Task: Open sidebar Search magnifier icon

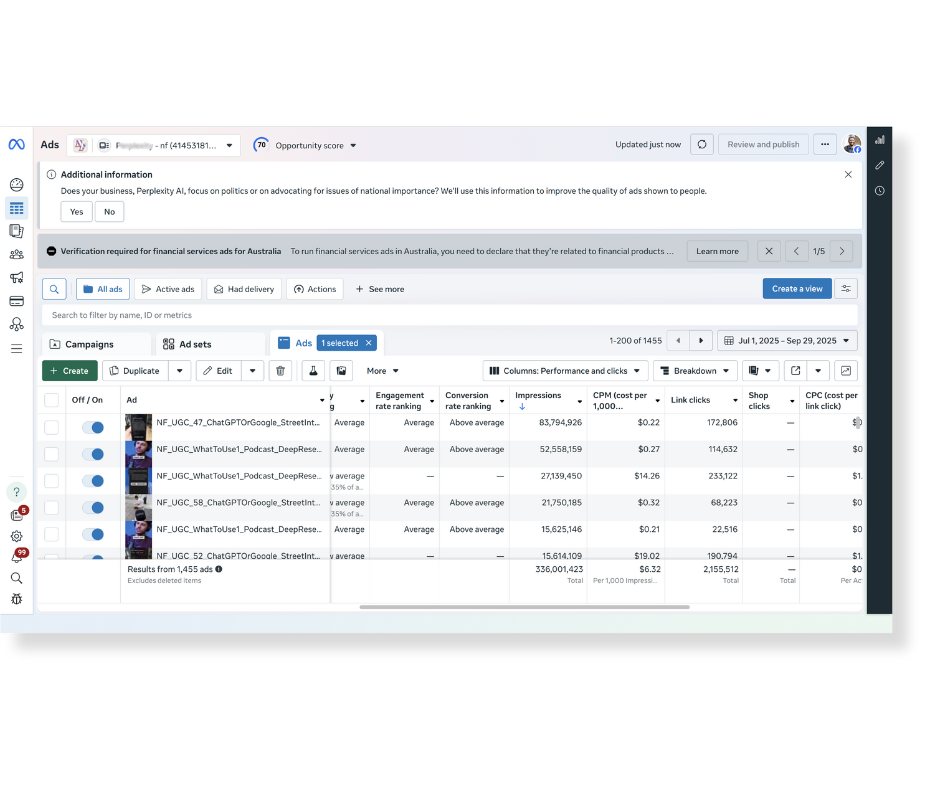Action: (x=17, y=578)
